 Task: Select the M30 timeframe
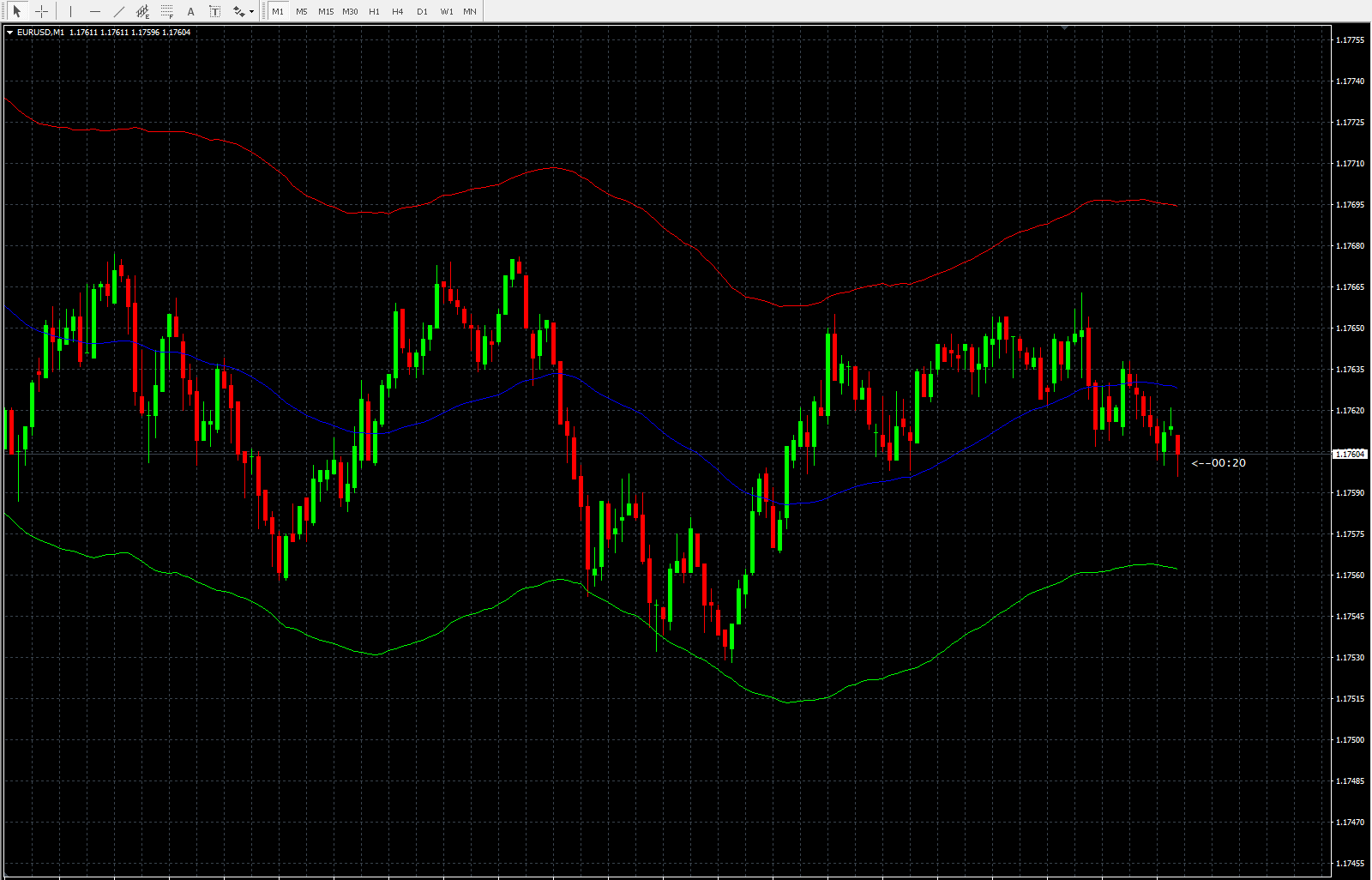pyautogui.click(x=350, y=11)
